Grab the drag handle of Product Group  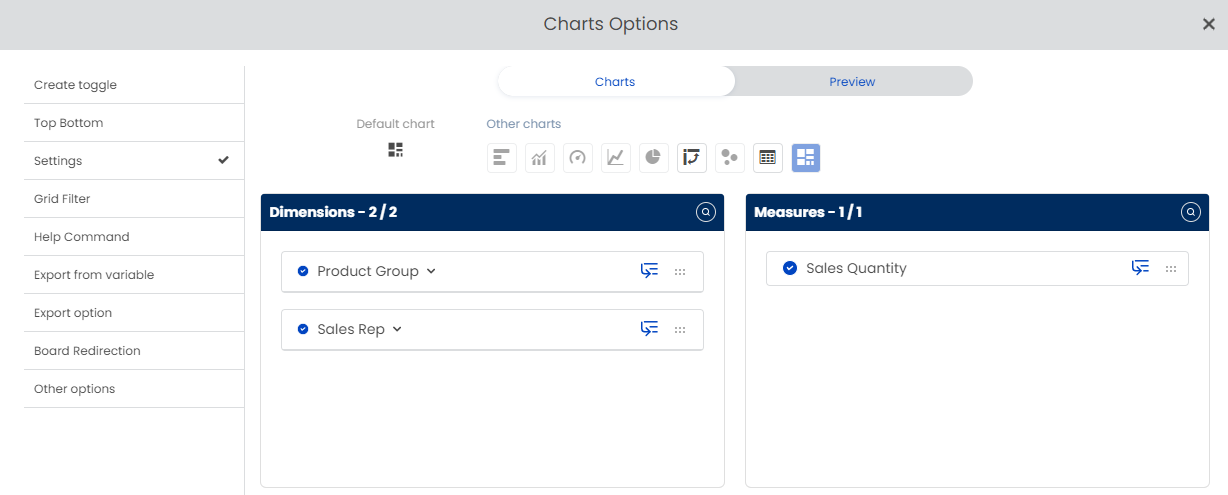[680, 272]
